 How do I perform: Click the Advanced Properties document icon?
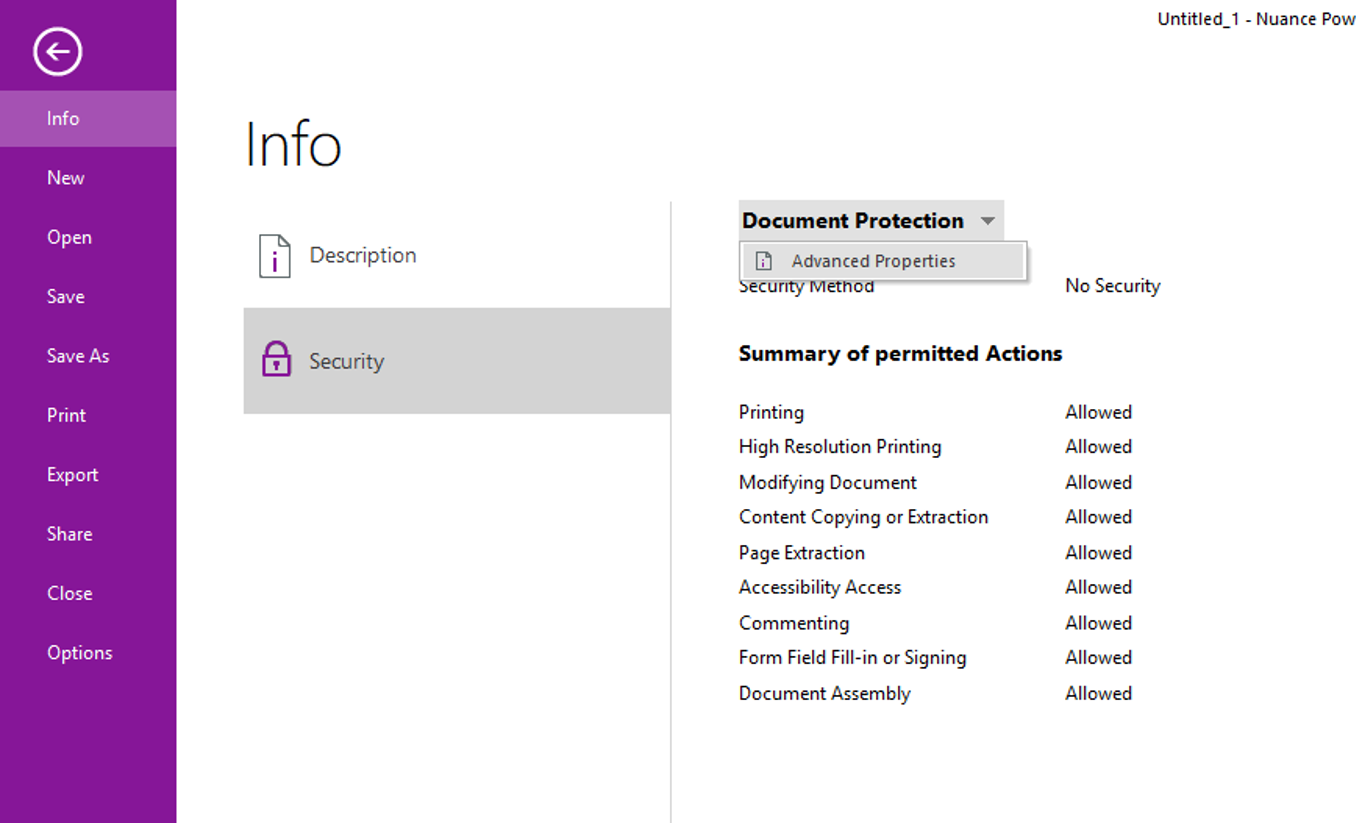764,261
